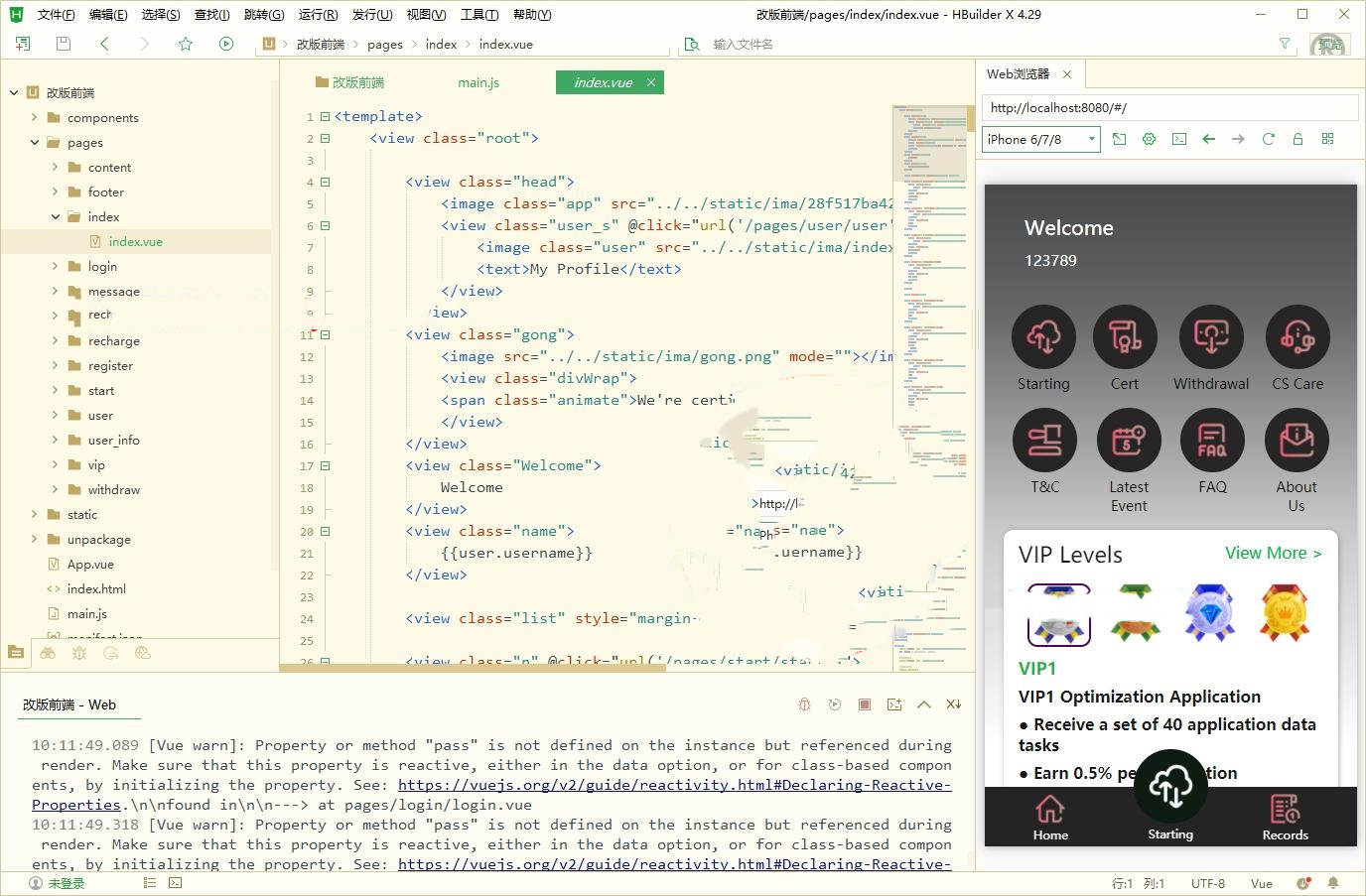The width and height of the screenshot is (1366, 896).
Task: Toggle the lock icon in browser toolbar
Action: click(x=1298, y=139)
